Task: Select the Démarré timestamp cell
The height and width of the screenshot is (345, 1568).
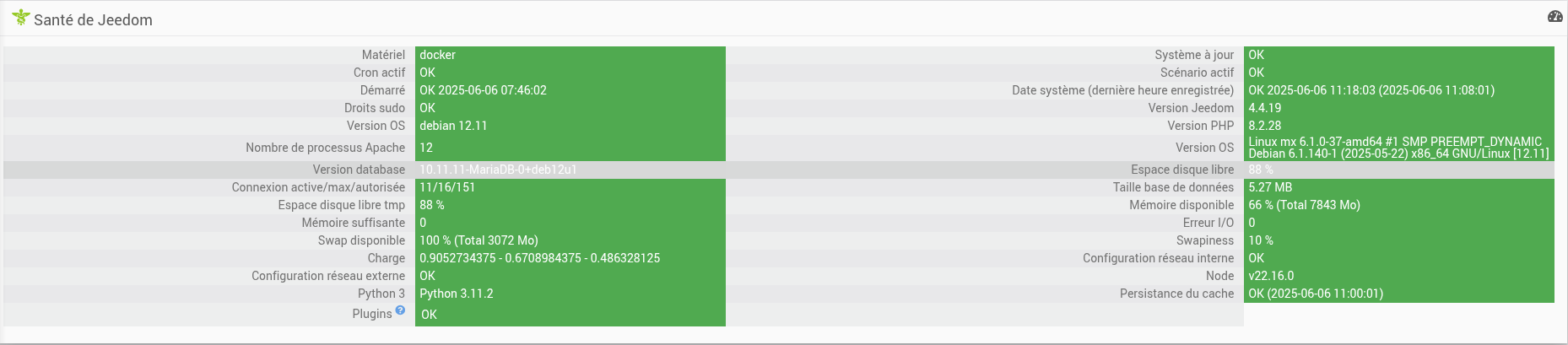Action: pos(570,90)
